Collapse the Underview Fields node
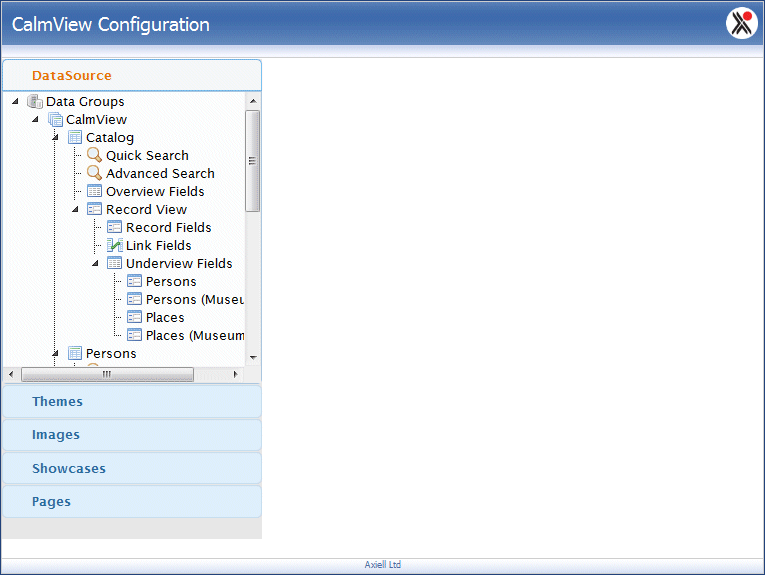Image resolution: width=765 pixels, height=575 pixels. tap(95, 263)
